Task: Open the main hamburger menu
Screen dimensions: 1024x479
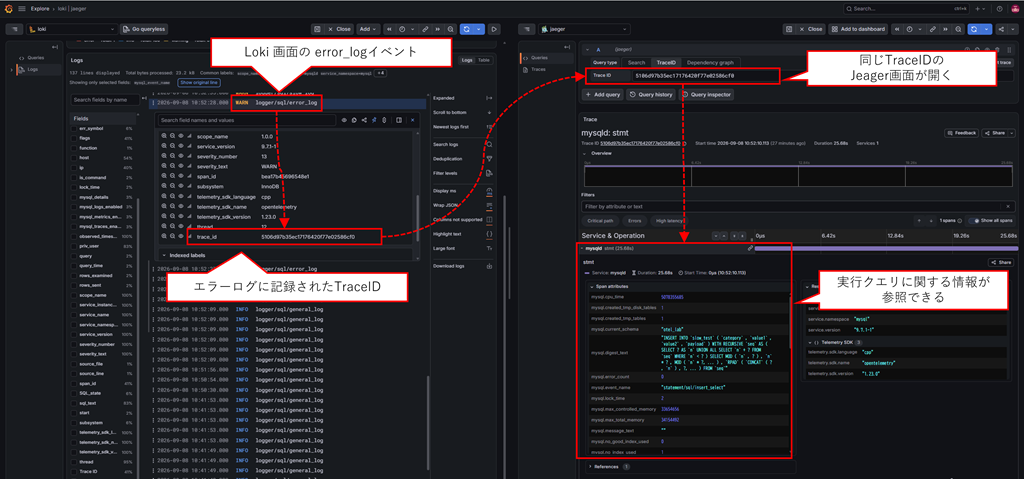Action: coord(22,8)
